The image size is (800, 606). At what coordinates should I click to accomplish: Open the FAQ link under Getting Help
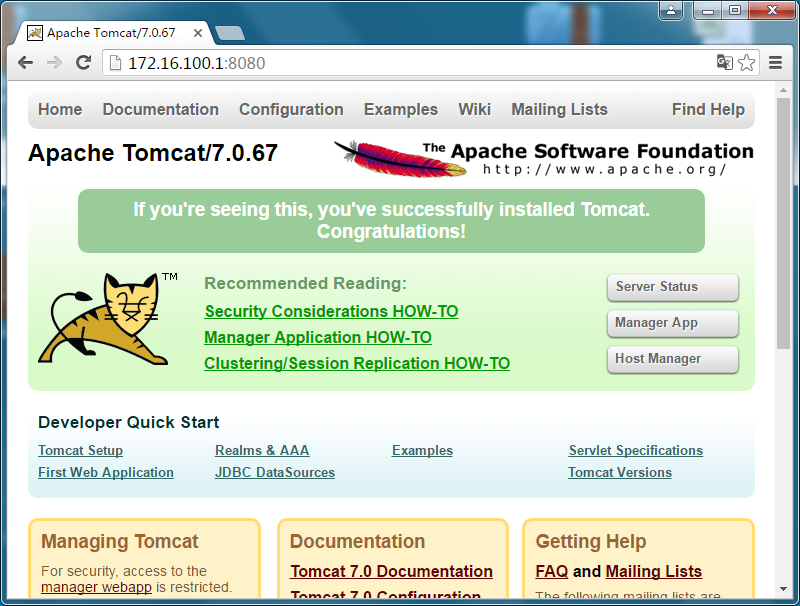(552, 571)
